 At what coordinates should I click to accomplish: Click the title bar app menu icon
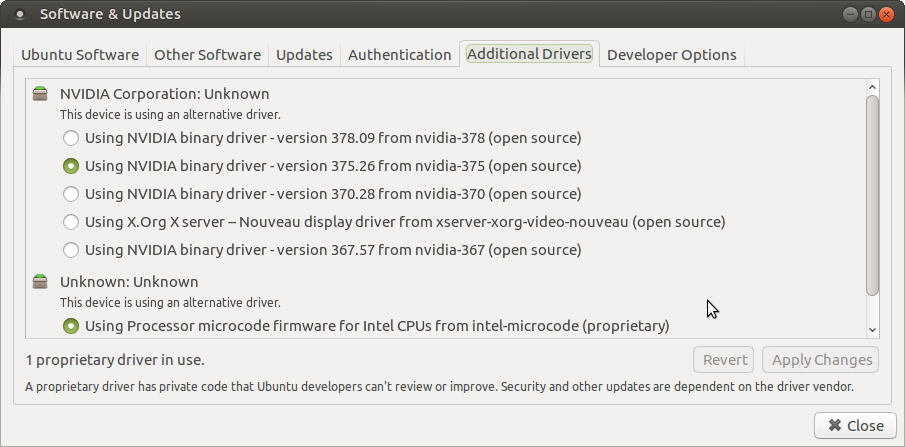[20, 14]
